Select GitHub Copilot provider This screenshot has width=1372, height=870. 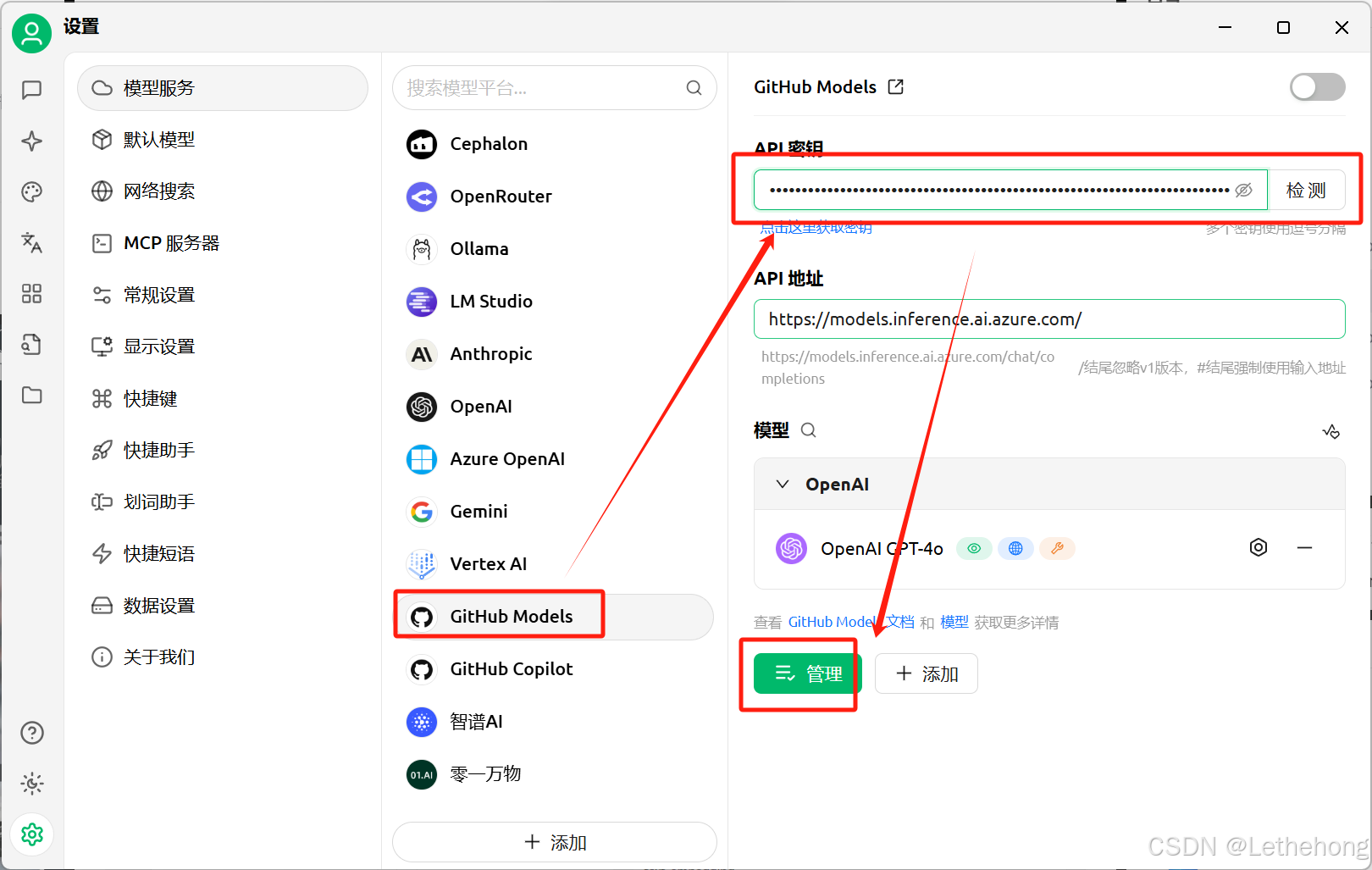click(x=555, y=669)
